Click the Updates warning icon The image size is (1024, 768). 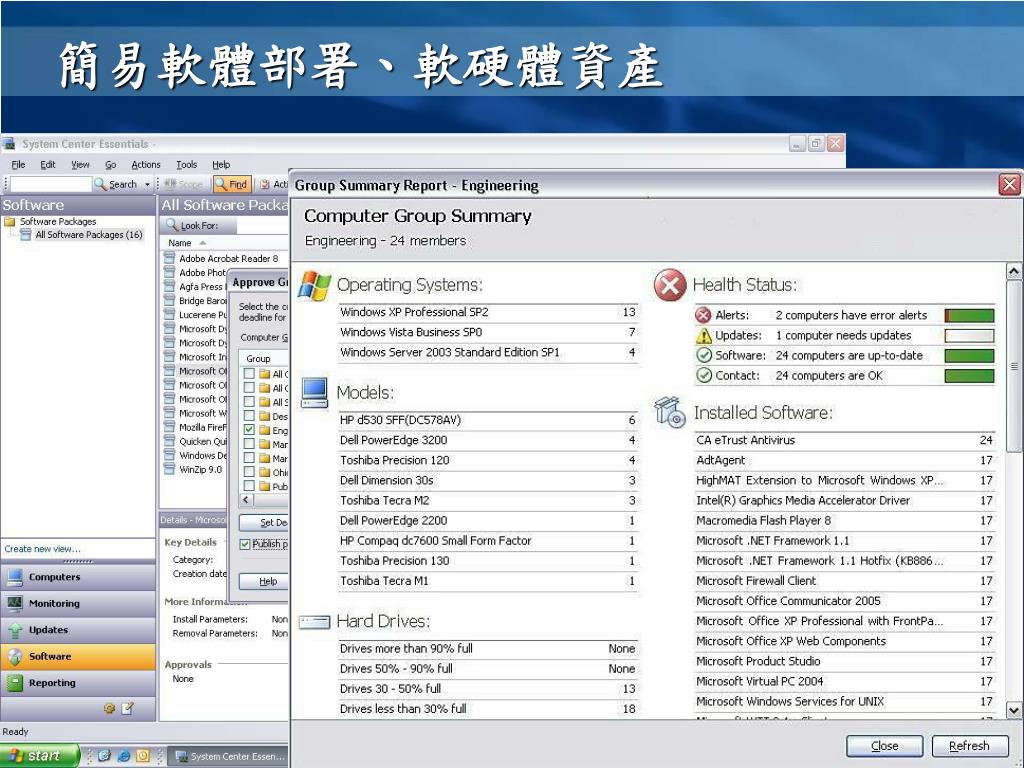[703, 336]
